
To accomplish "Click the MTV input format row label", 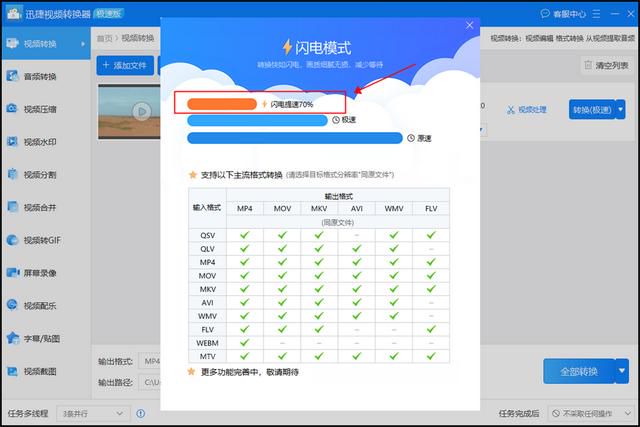I will point(207,357).
